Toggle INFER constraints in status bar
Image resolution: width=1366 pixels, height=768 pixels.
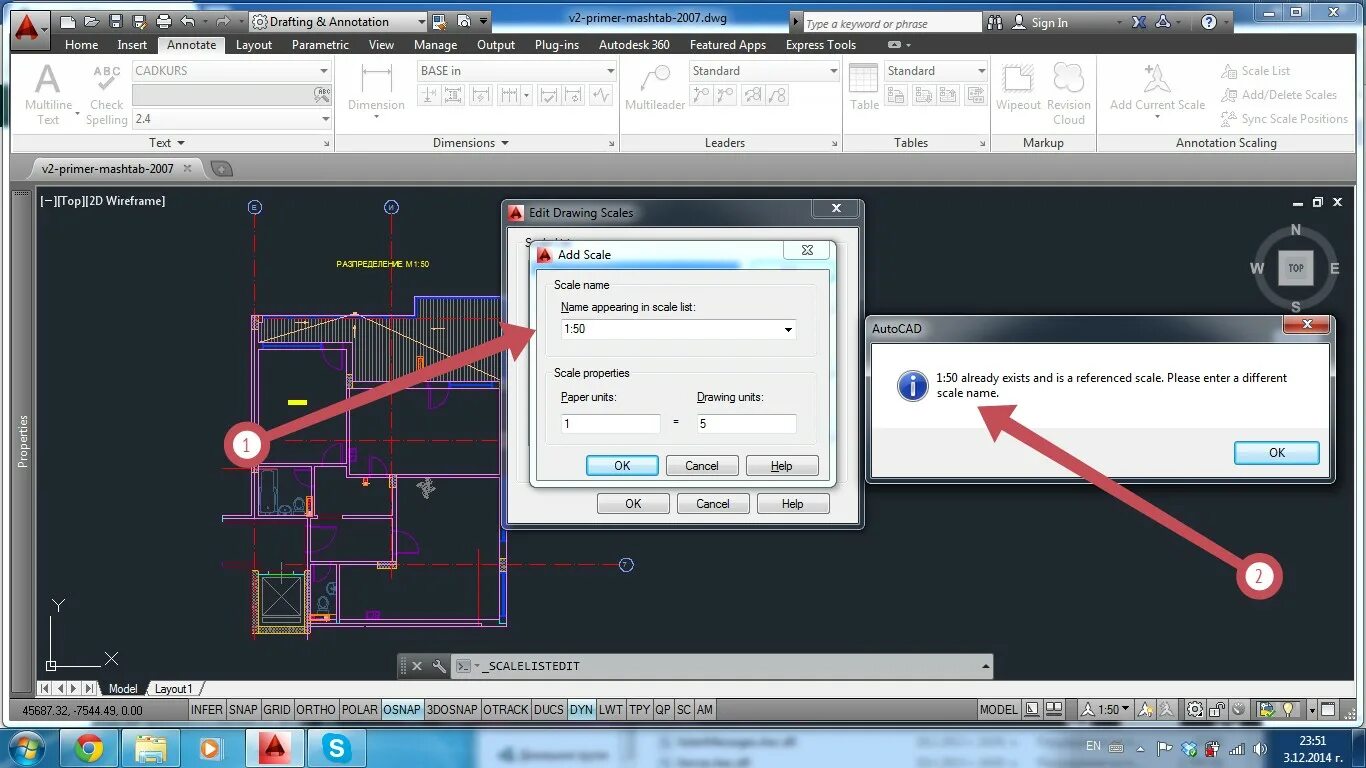[207, 709]
